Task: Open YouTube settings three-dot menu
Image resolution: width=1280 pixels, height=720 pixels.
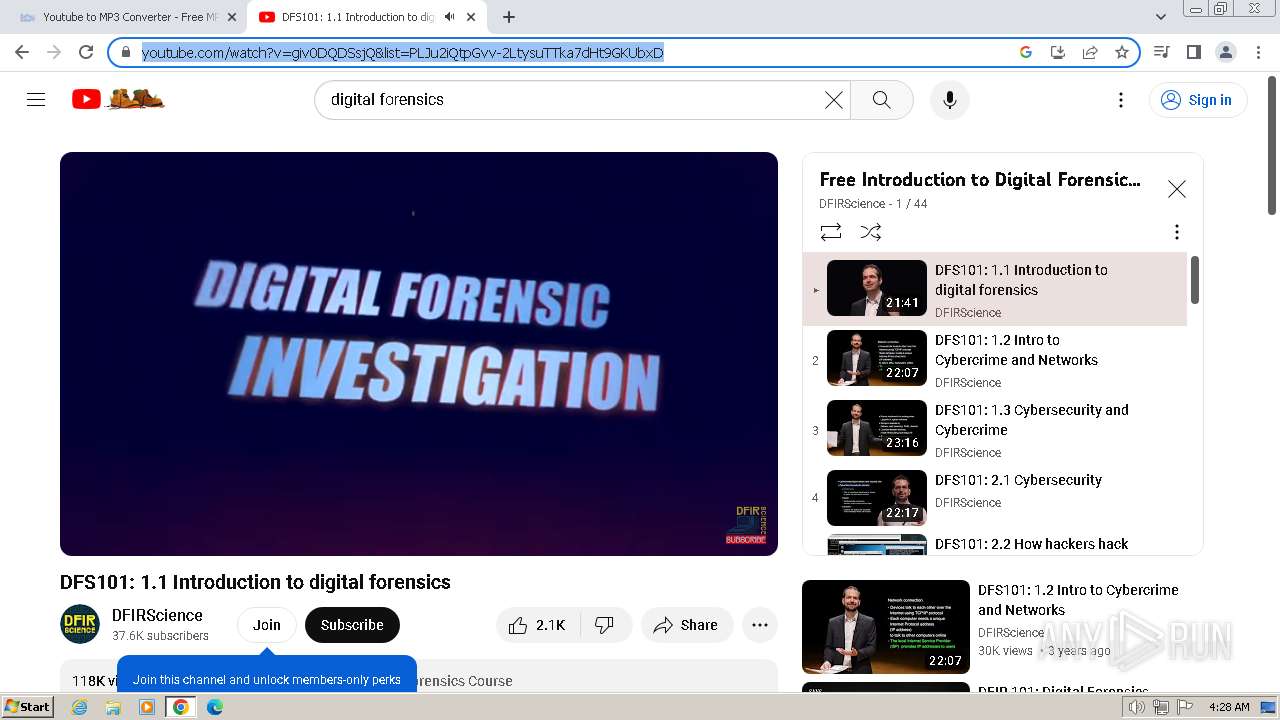Action: pyautogui.click(x=1121, y=100)
